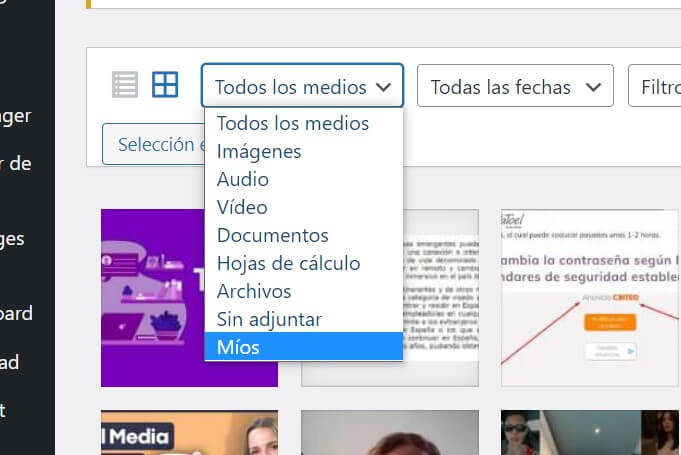
Task: Click the 'Selección' bulk select button
Action: 153,144
